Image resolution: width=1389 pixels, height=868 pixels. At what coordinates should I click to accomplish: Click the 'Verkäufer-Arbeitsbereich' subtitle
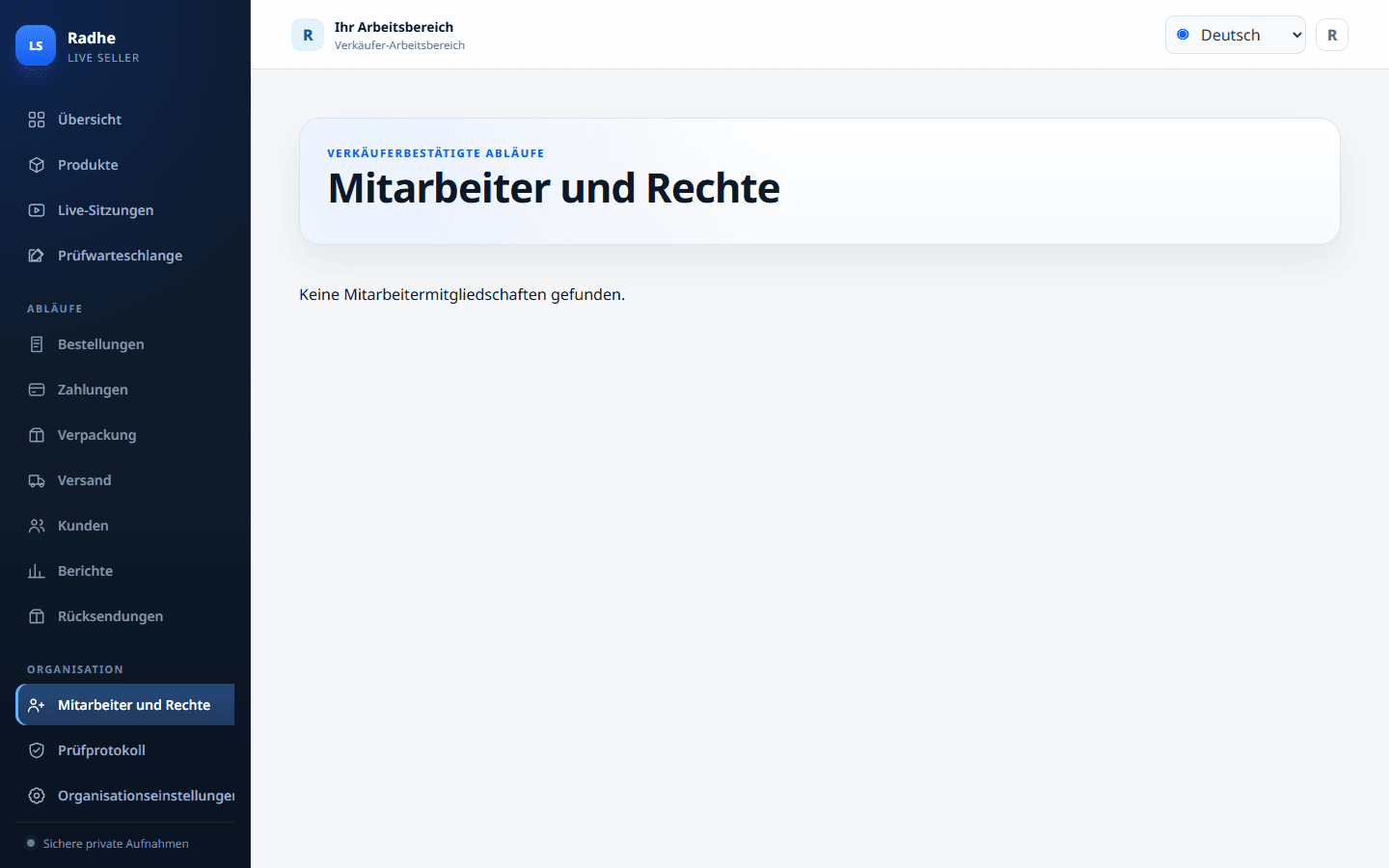[x=399, y=45]
